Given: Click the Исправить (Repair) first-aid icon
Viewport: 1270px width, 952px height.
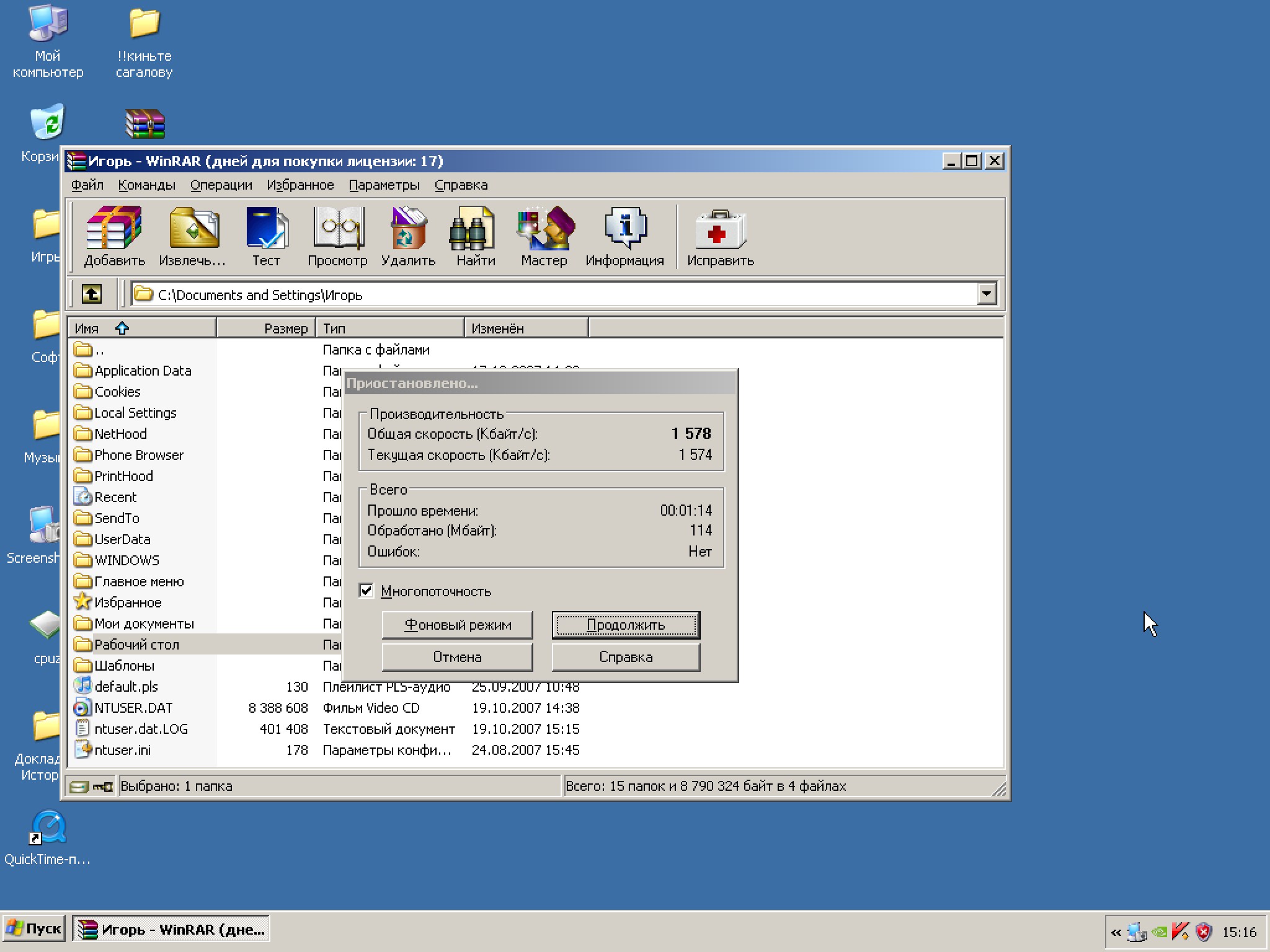Looking at the screenshot, I should coord(720,237).
